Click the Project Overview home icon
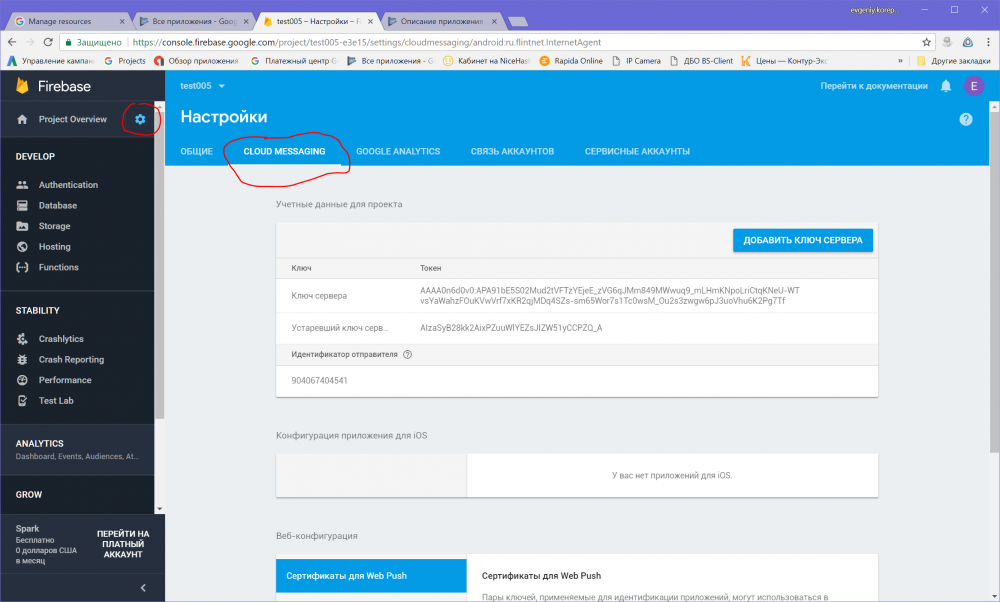The image size is (1000, 602). tap(22, 119)
